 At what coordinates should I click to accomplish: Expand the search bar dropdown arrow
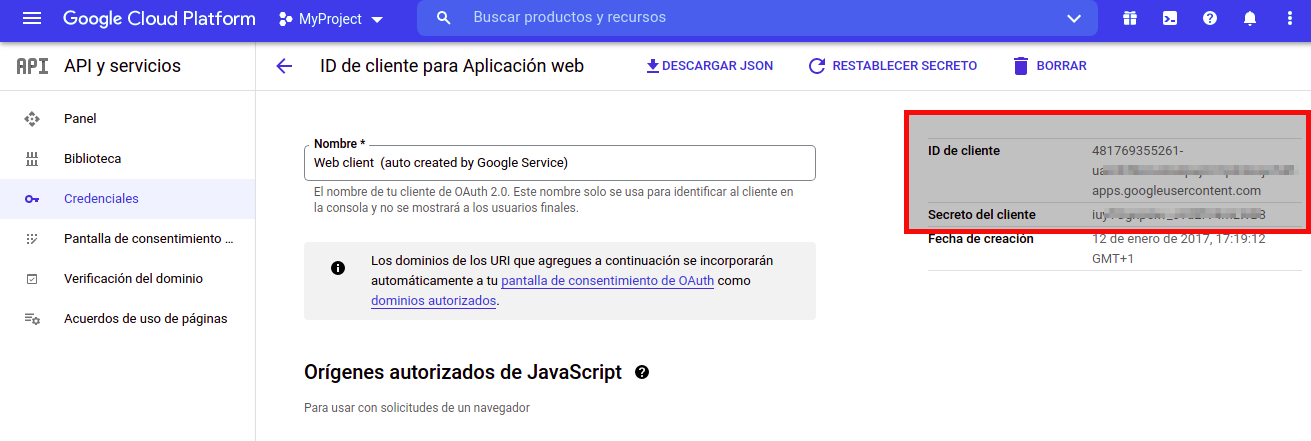click(x=1074, y=18)
